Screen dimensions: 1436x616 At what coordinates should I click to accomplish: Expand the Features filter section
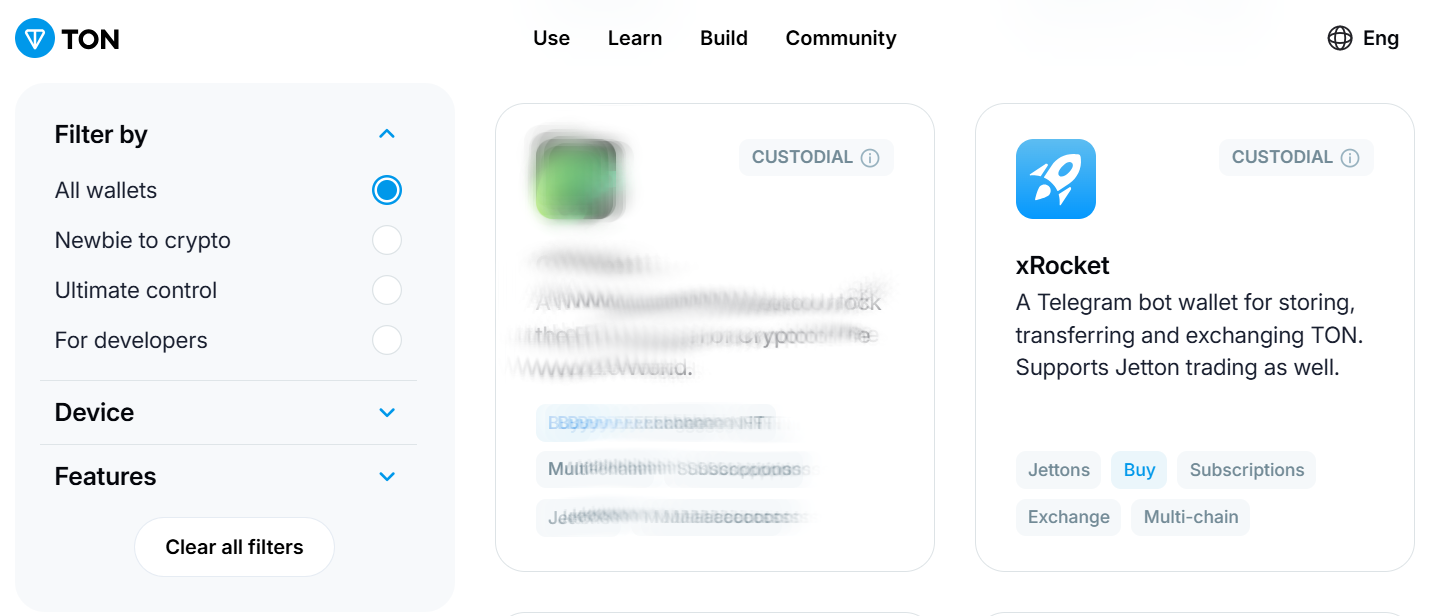click(x=387, y=476)
